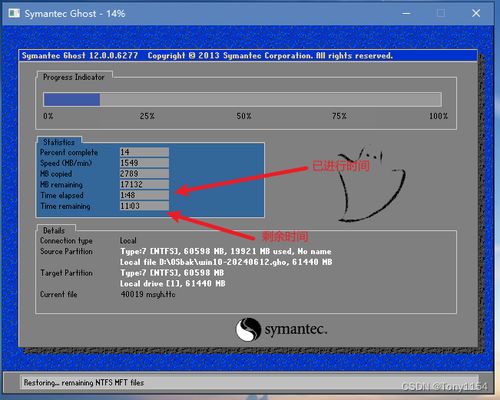Click the Symantec Ghost - 14% window title
500x400 pixels.
point(75,14)
